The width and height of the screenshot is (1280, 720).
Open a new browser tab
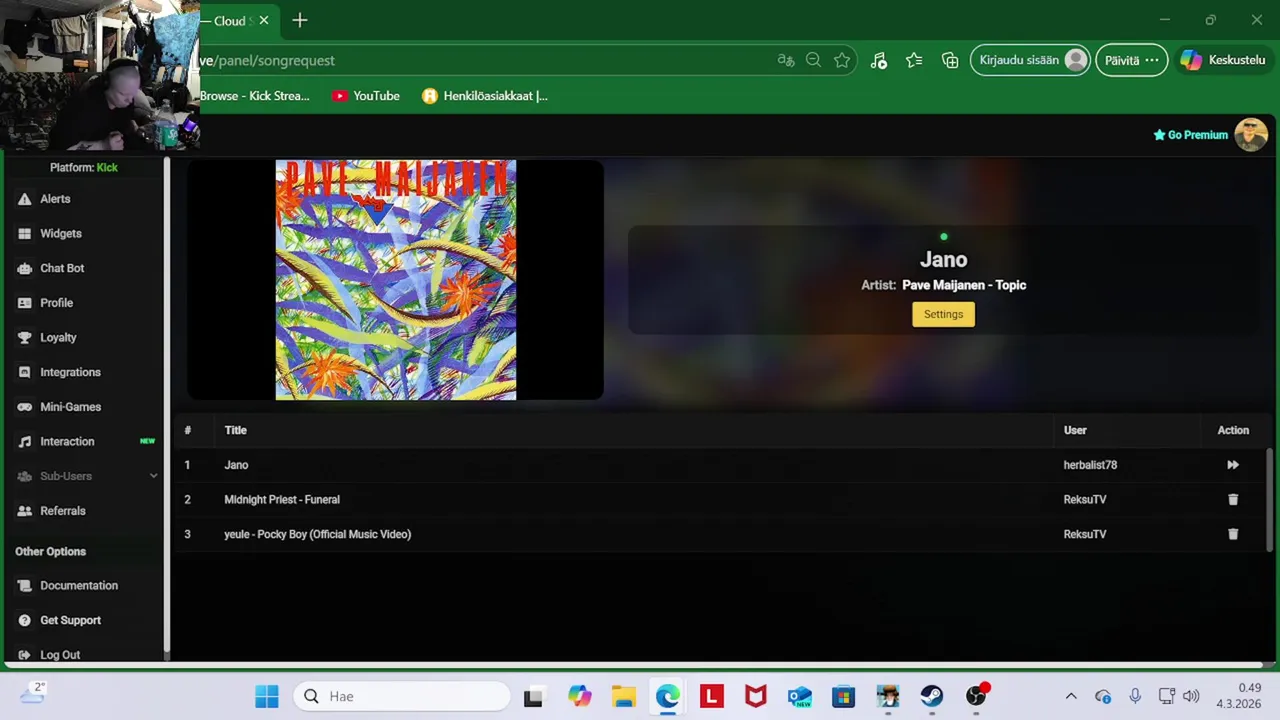point(300,20)
